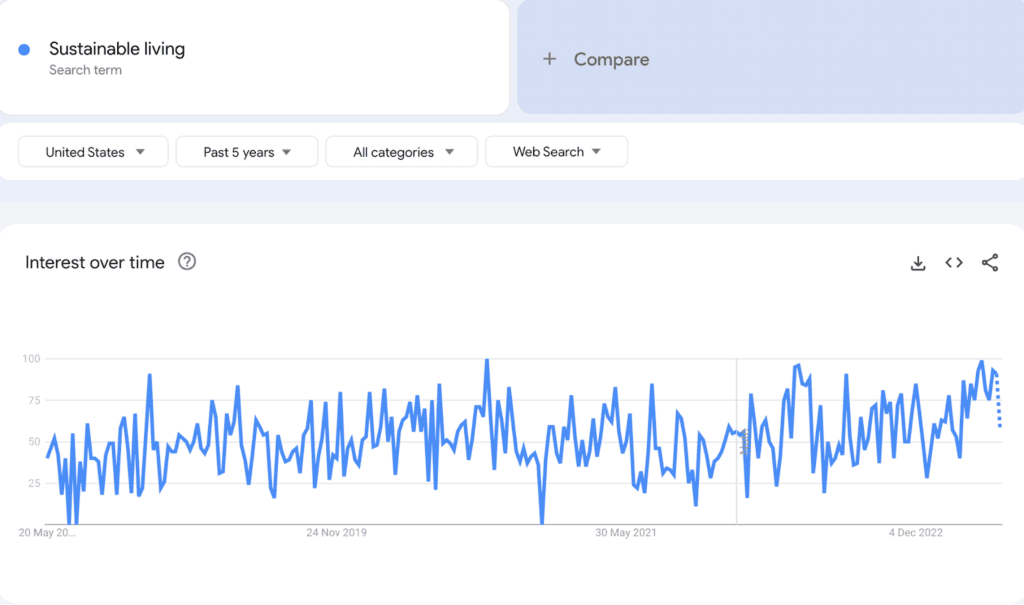
Task: Open help icon beside Interest over time
Action: tap(187, 262)
